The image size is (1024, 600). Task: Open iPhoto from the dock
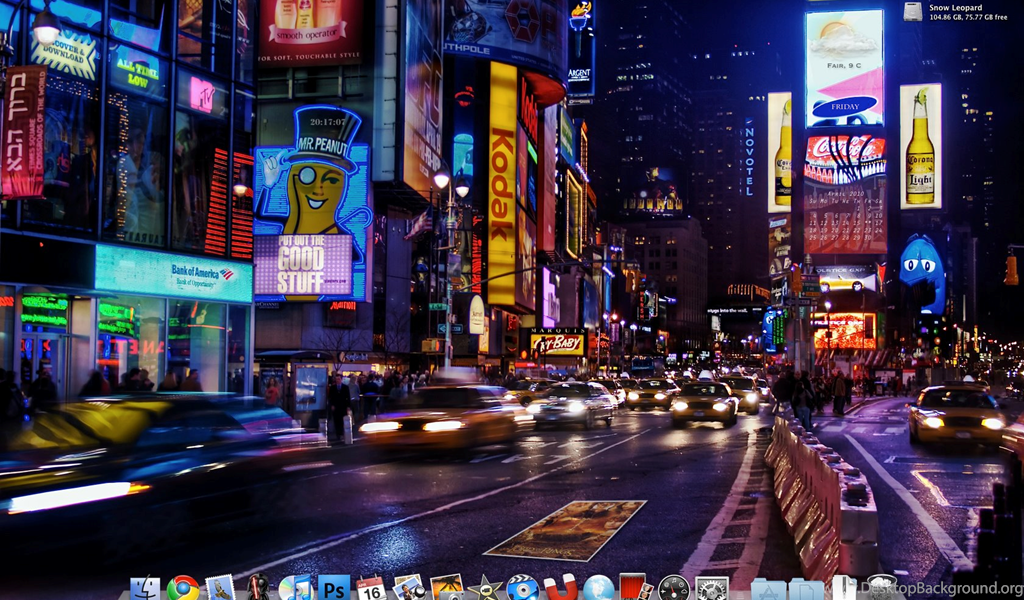coord(409,588)
